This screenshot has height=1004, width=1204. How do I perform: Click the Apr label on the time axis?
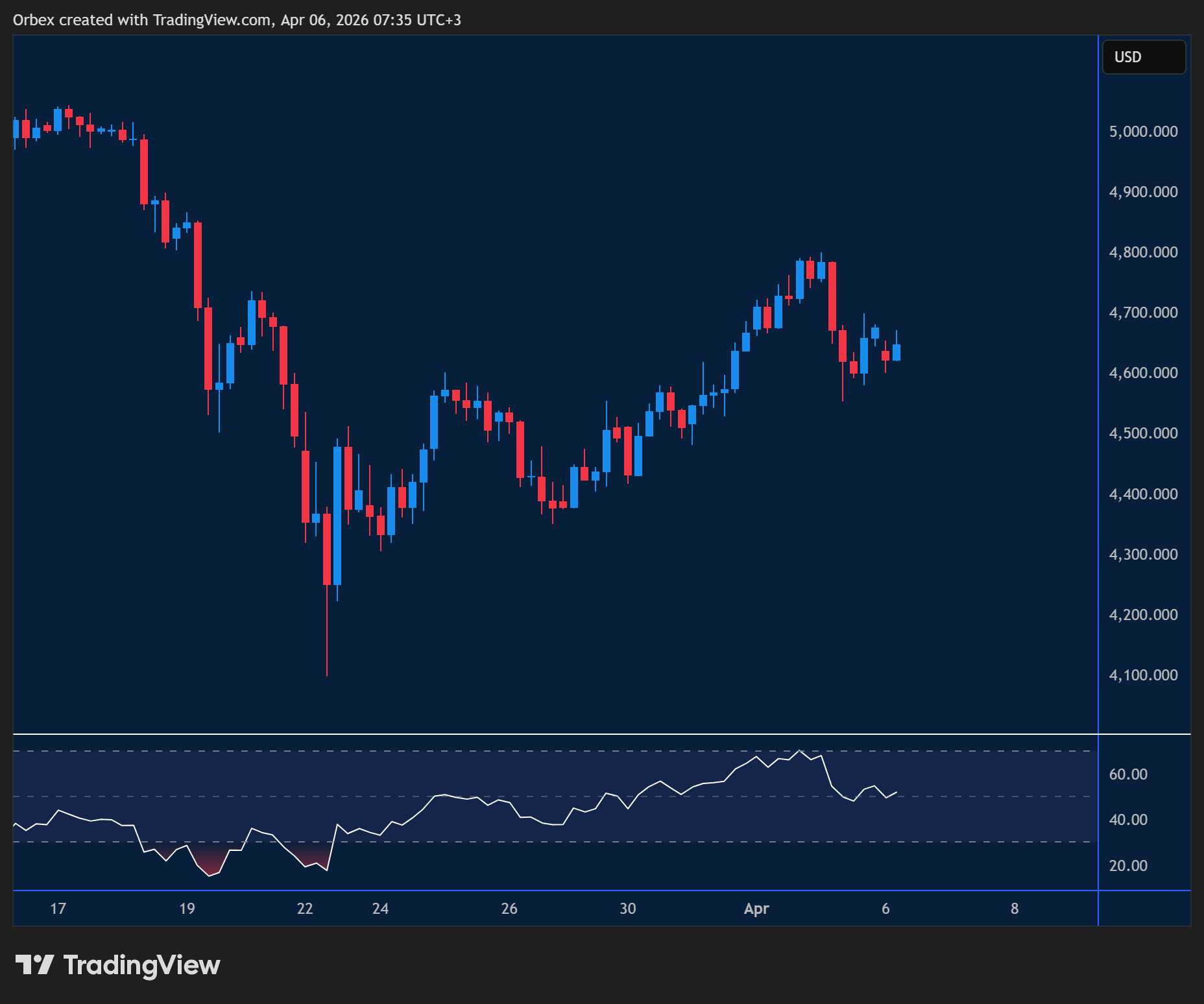[x=756, y=909]
